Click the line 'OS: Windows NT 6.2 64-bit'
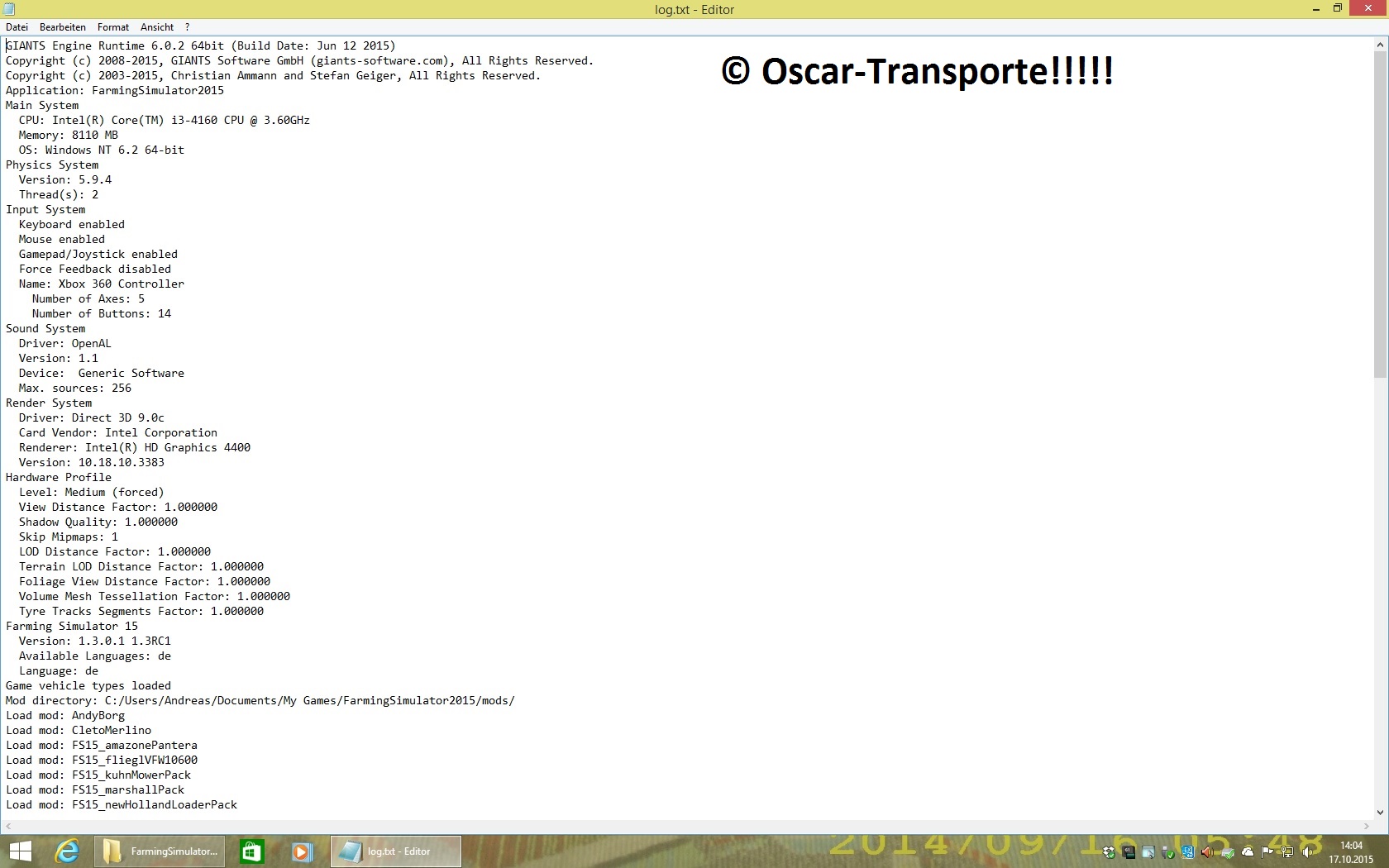1389x868 pixels. click(102, 150)
